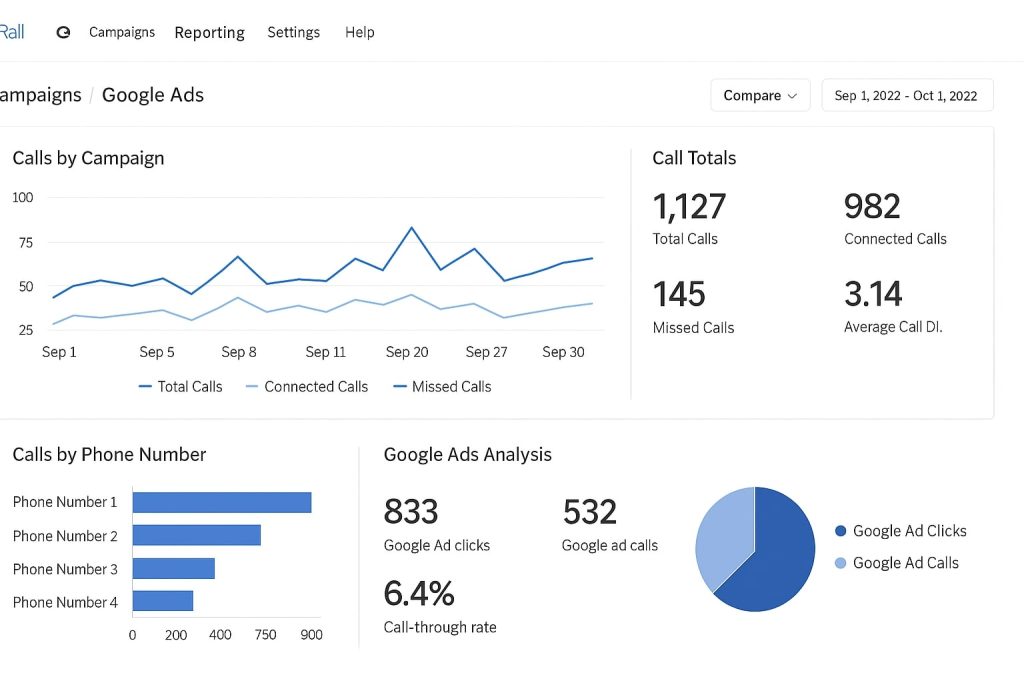Open the Help menu
Viewport: 1024px width, 683px height.
359,32
